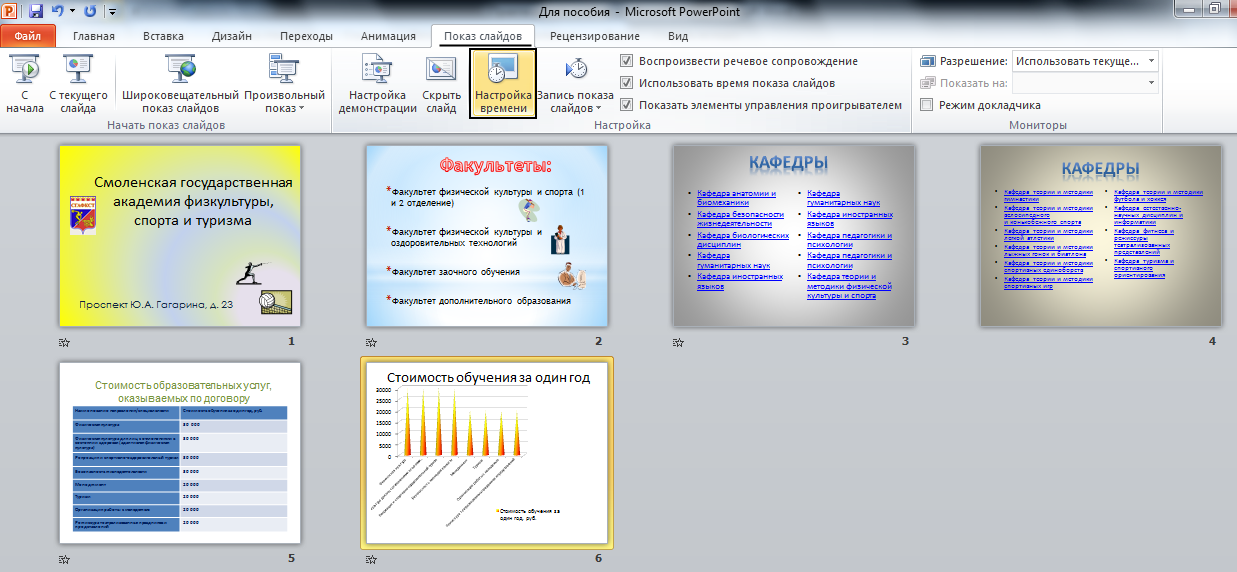Click highlighted Настройка времени button
The height and width of the screenshot is (572, 1237).
click(503, 85)
